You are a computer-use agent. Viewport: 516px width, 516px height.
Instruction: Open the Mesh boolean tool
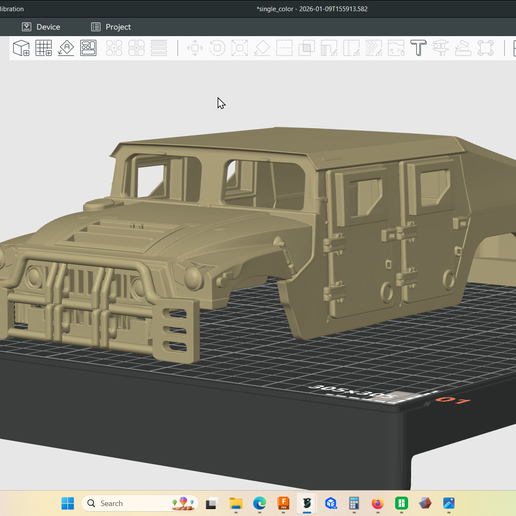click(307, 48)
